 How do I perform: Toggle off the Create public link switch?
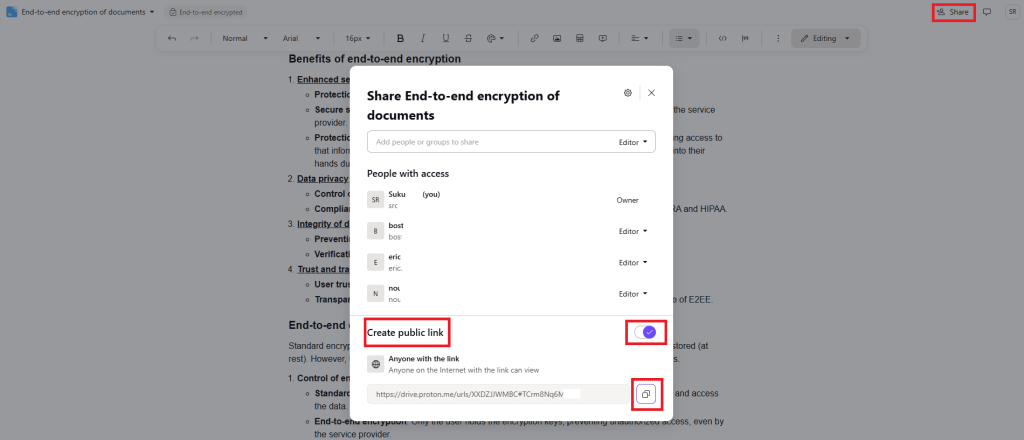point(645,332)
